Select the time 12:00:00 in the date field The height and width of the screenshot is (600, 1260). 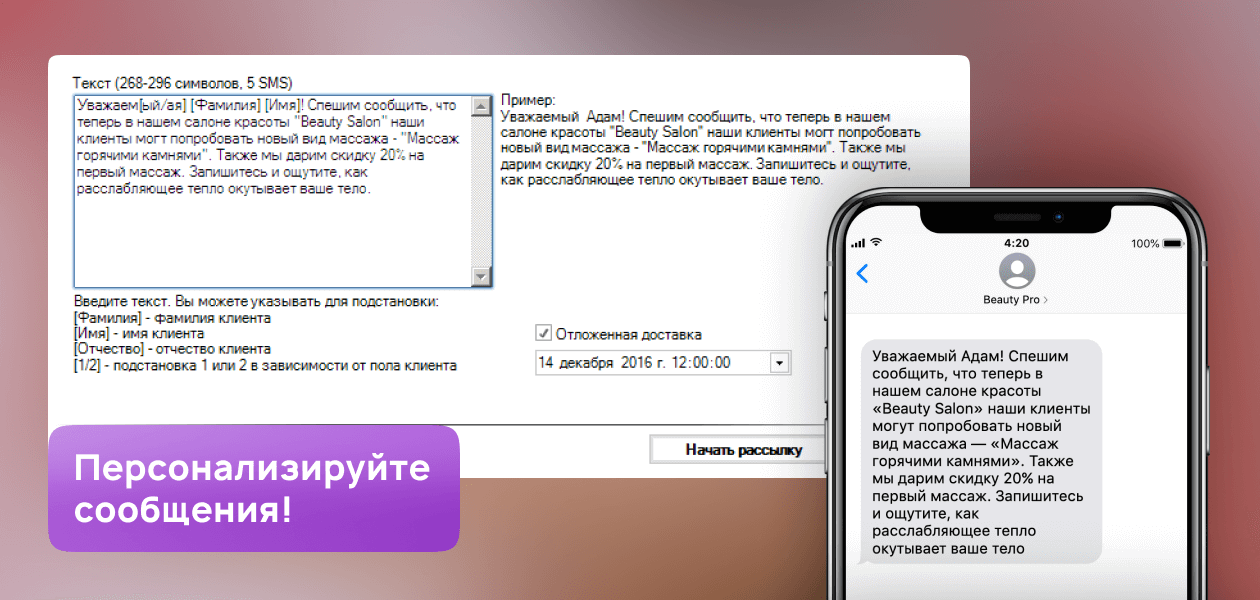[x=700, y=363]
